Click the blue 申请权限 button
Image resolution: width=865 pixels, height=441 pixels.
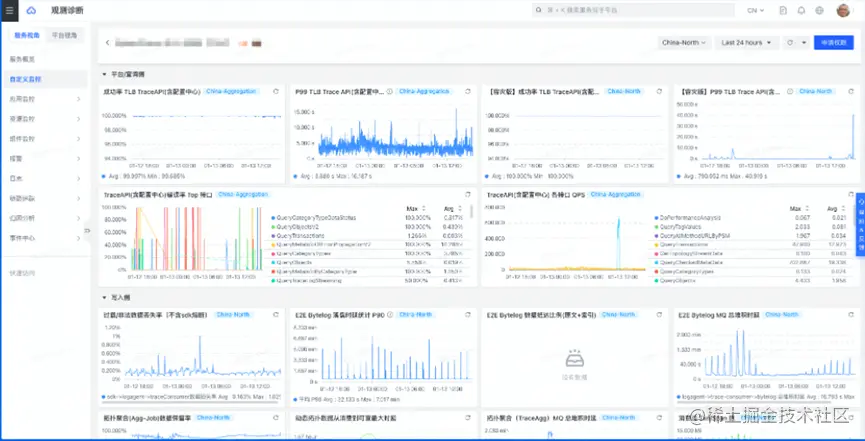(834, 42)
